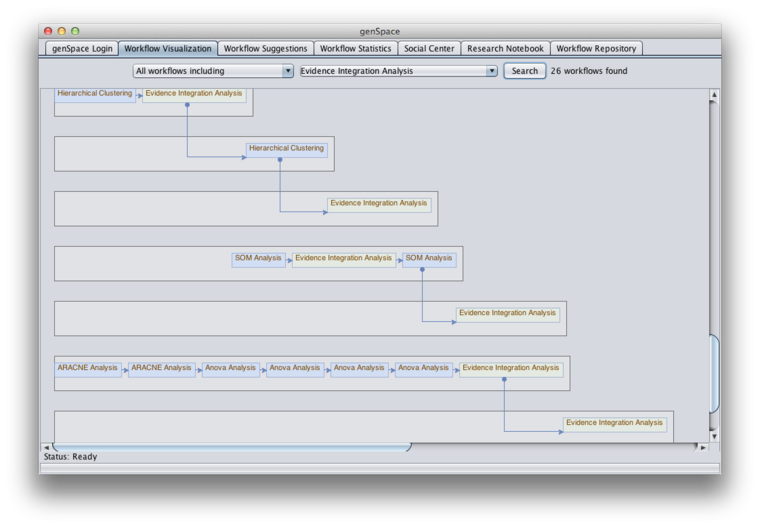The image size is (760, 528).
Task: Click vertical scrollbar down arrow
Action: 714,437
